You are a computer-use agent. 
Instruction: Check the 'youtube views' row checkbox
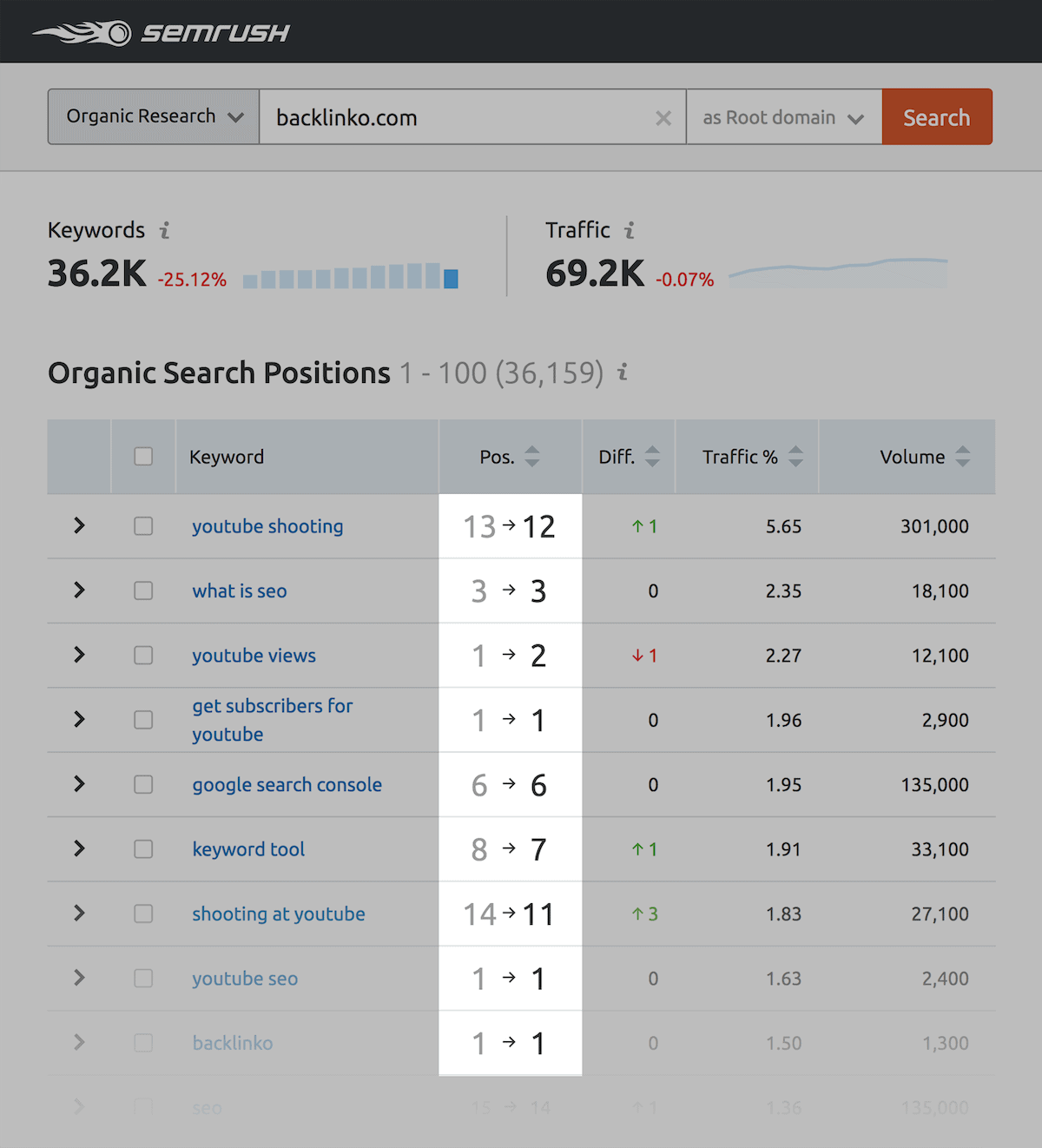tap(143, 656)
